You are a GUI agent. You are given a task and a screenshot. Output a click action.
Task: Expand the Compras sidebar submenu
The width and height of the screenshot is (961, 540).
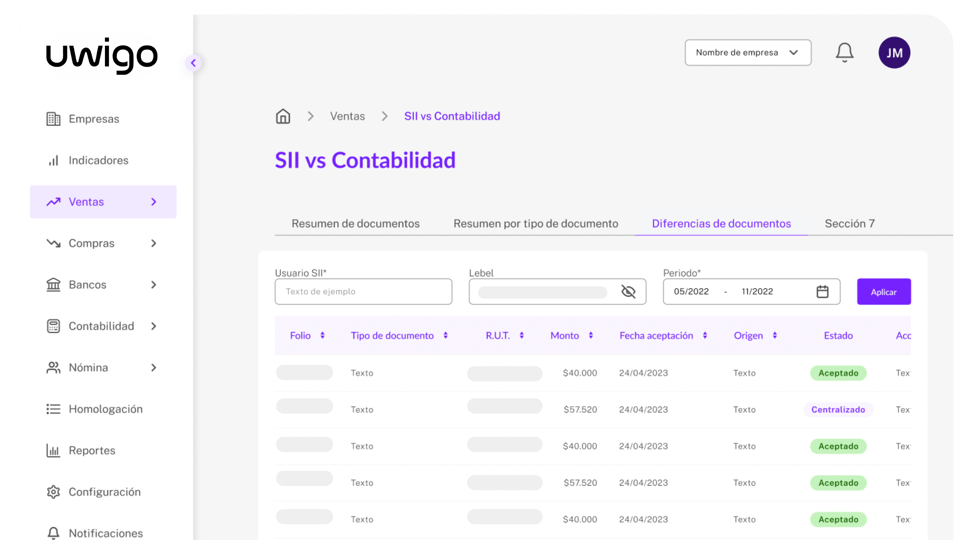click(153, 243)
